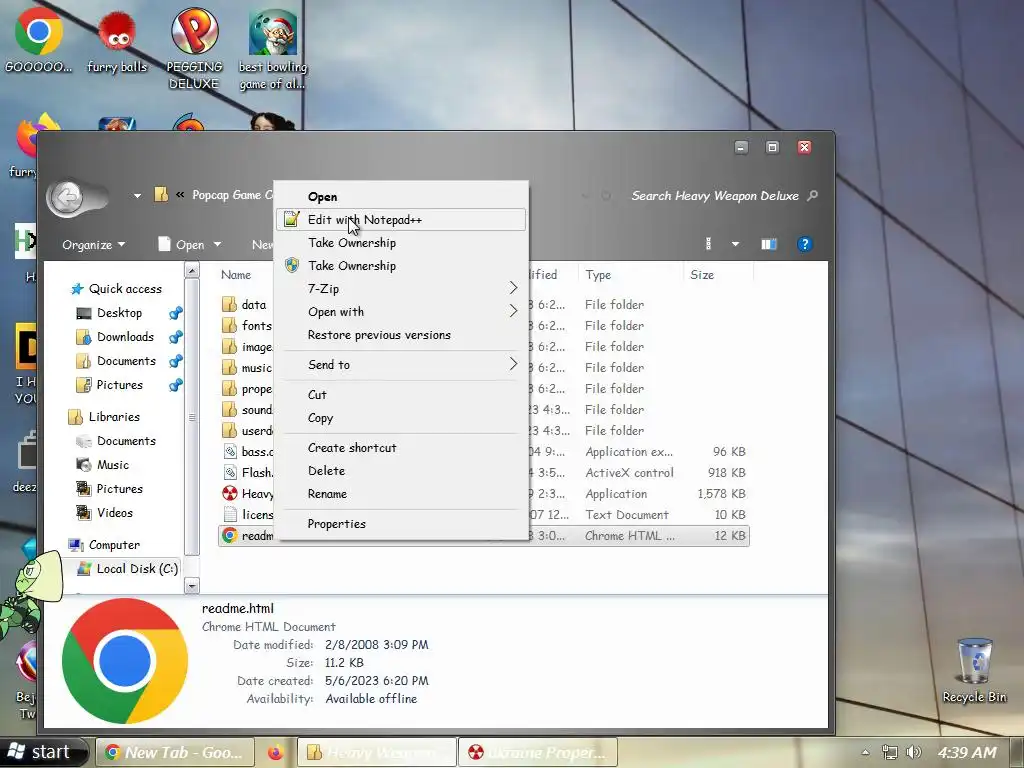The height and width of the screenshot is (768, 1024).
Task: Click the Notepad++ icon in context menu
Action: point(291,219)
